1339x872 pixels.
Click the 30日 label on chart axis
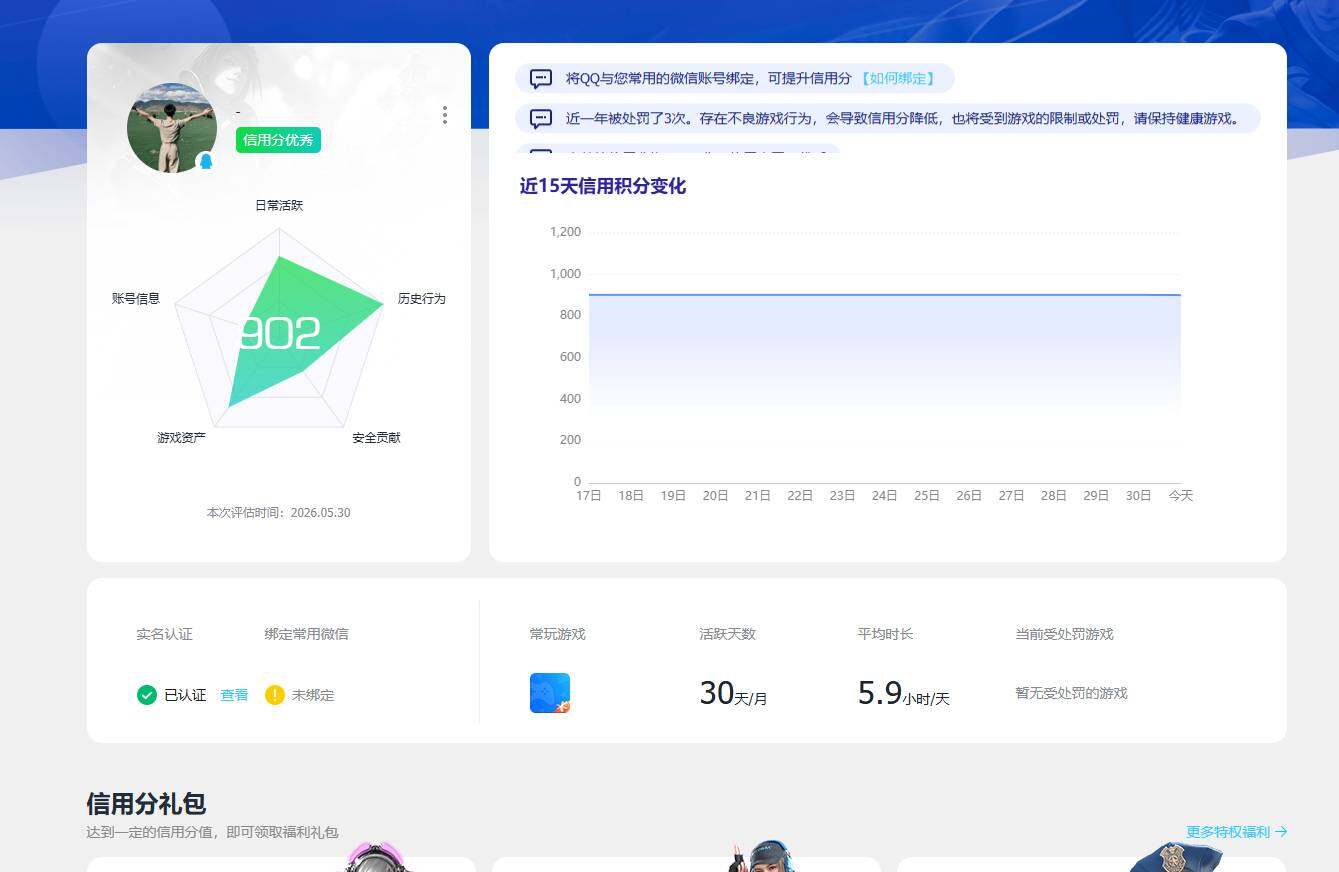tap(1139, 496)
